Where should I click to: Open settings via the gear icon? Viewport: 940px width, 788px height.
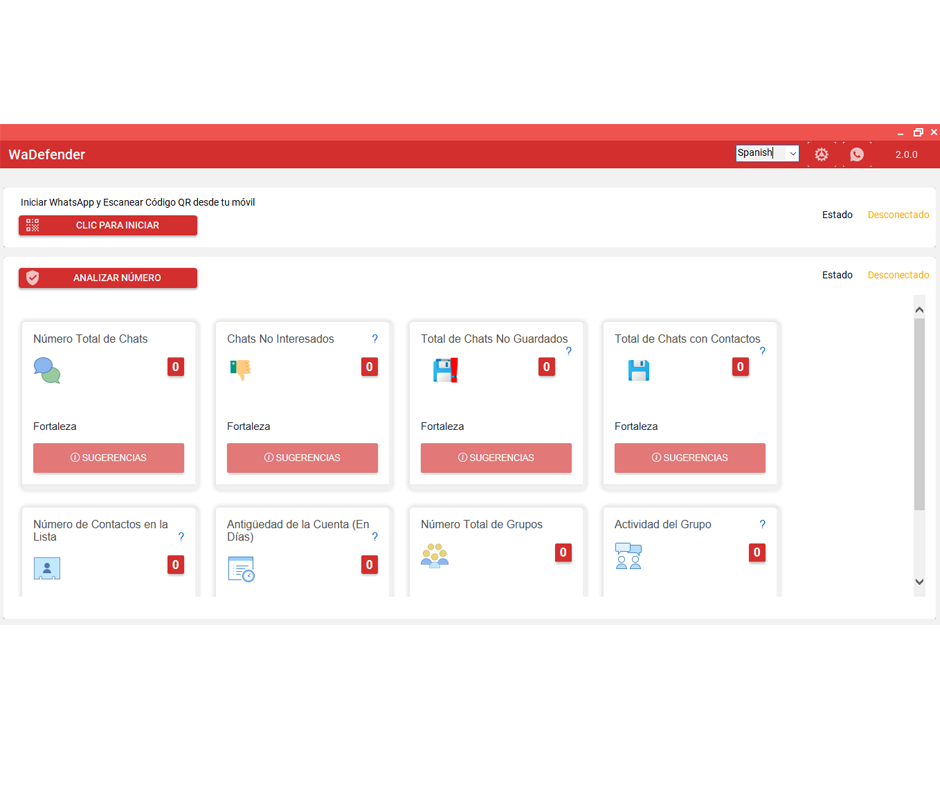click(x=821, y=154)
